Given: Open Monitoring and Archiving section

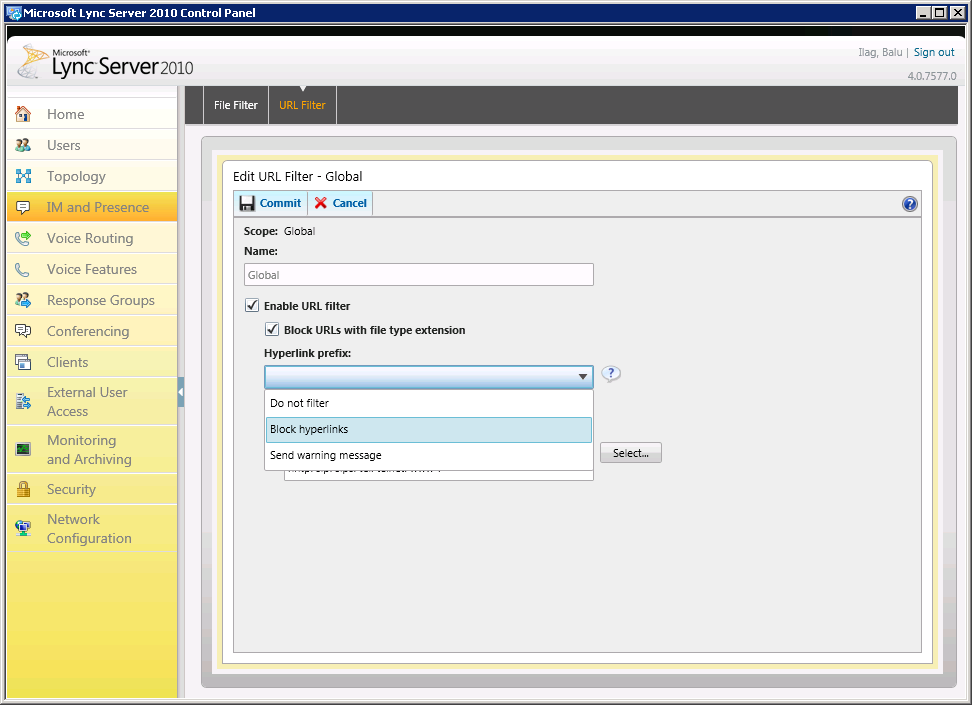Looking at the screenshot, I should point(92,450).
